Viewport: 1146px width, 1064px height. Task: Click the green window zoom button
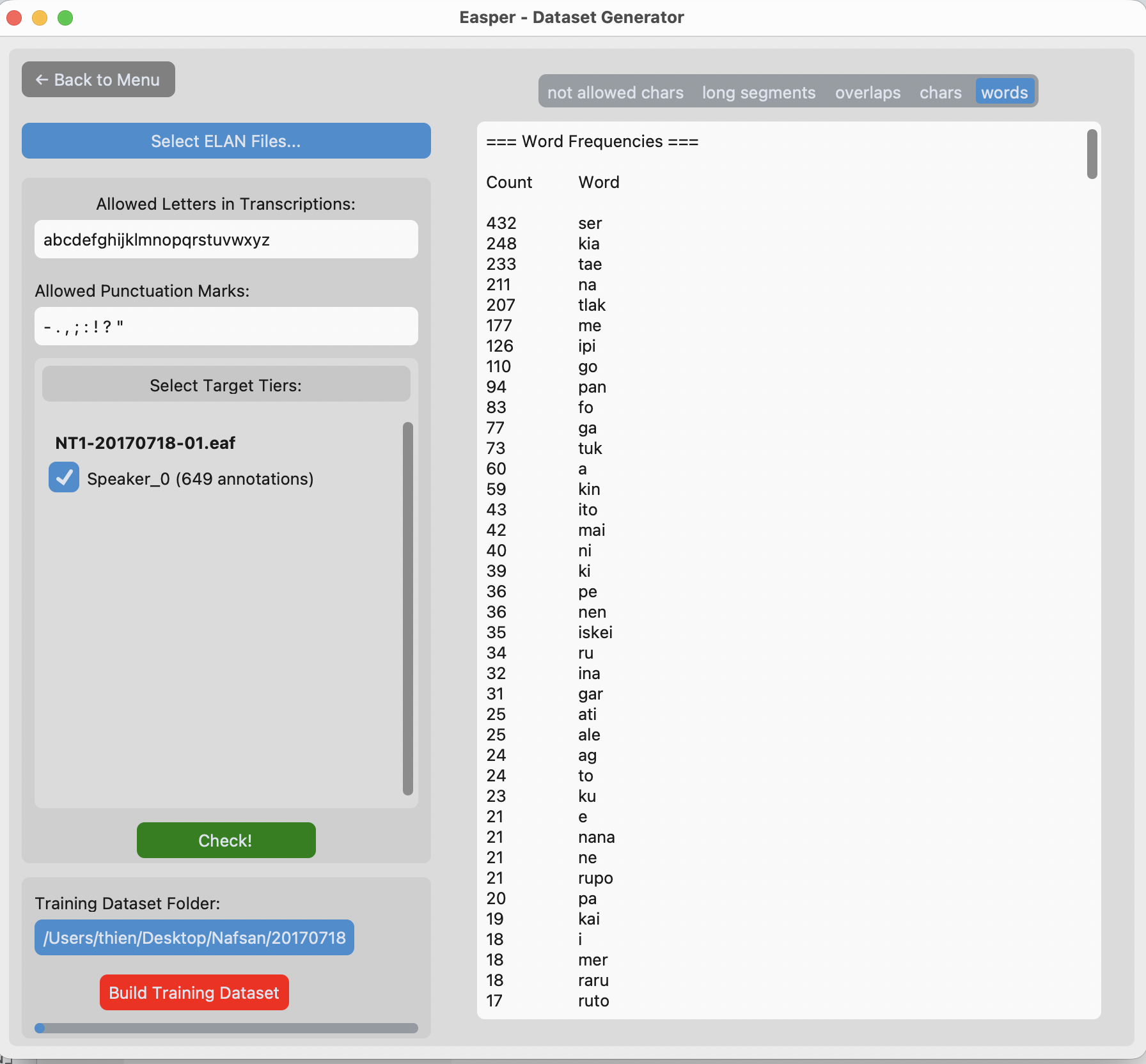click(65, 18)
